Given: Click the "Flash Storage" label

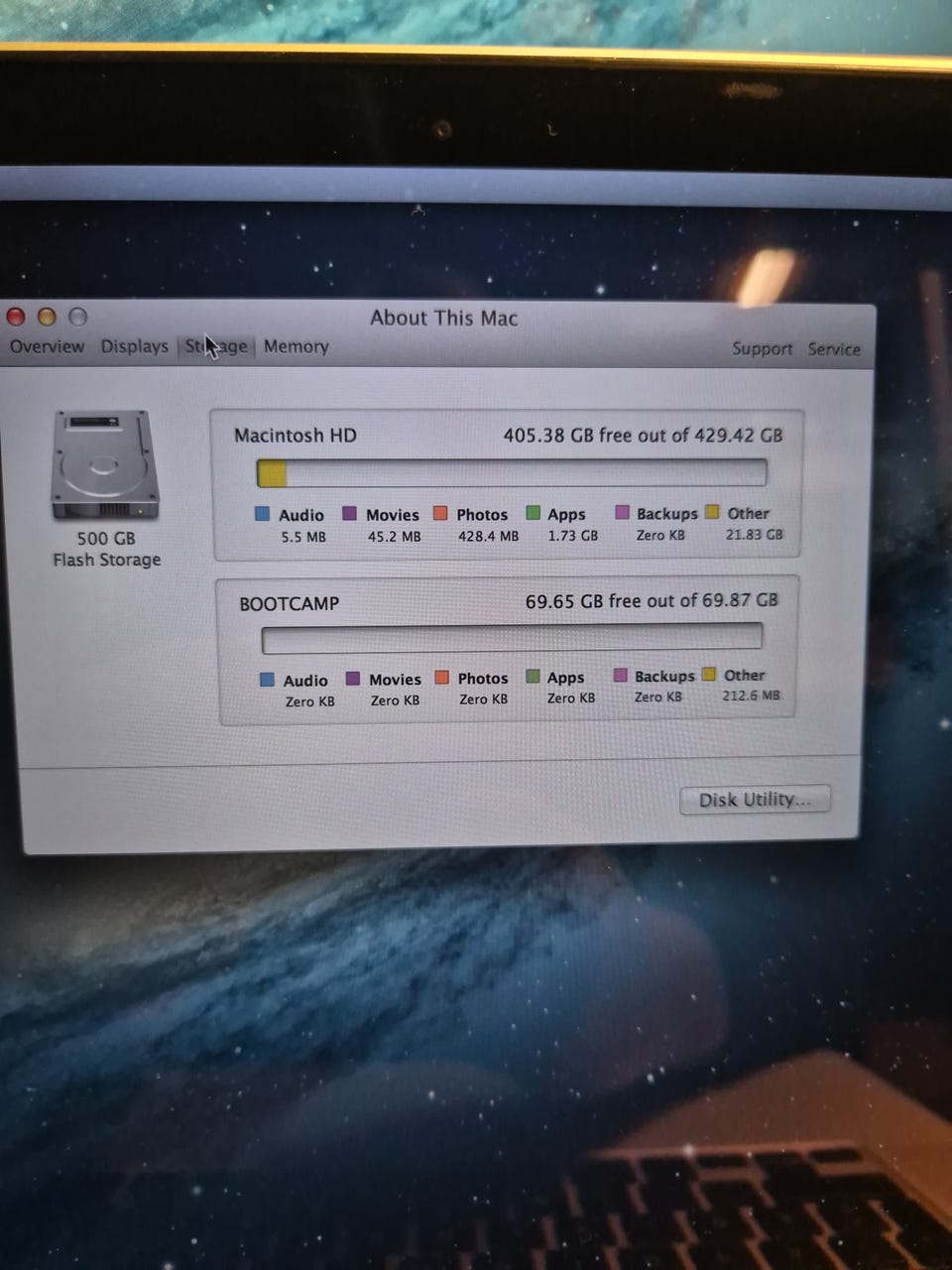Looking at the screenshot, I should coord(106,560).
